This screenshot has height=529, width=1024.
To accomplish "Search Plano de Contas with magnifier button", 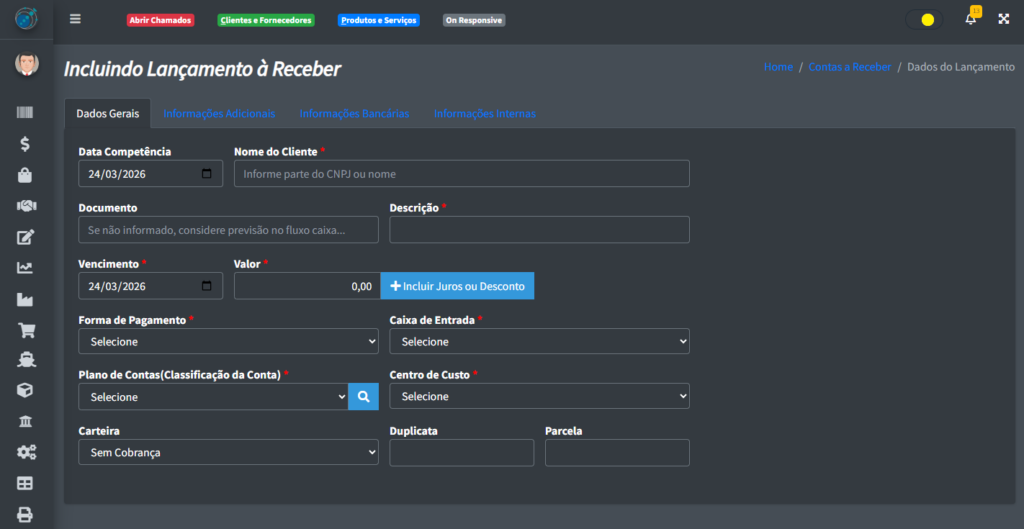I will coord(363,397).
